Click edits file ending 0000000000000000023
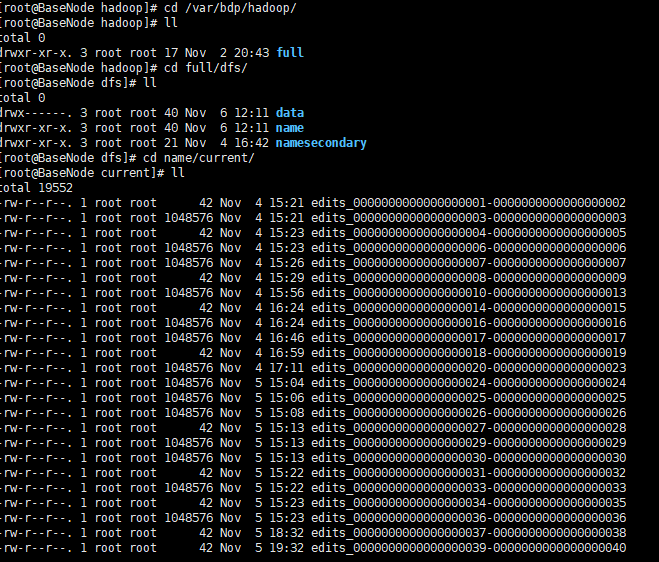The height and width of the screenshot is (562, 659). point(469,368)
